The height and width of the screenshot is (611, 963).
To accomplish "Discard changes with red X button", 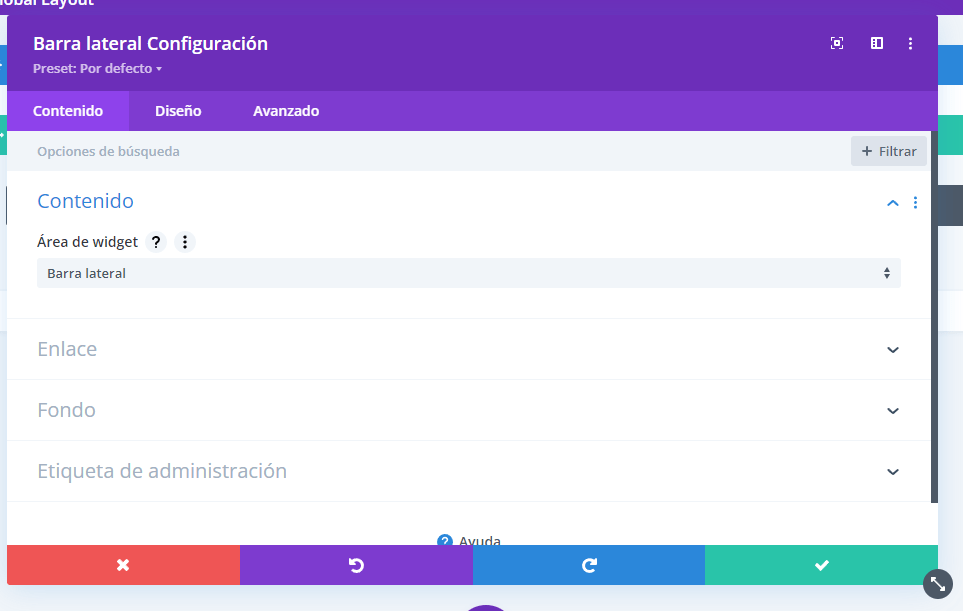I will tap(123, 565).
